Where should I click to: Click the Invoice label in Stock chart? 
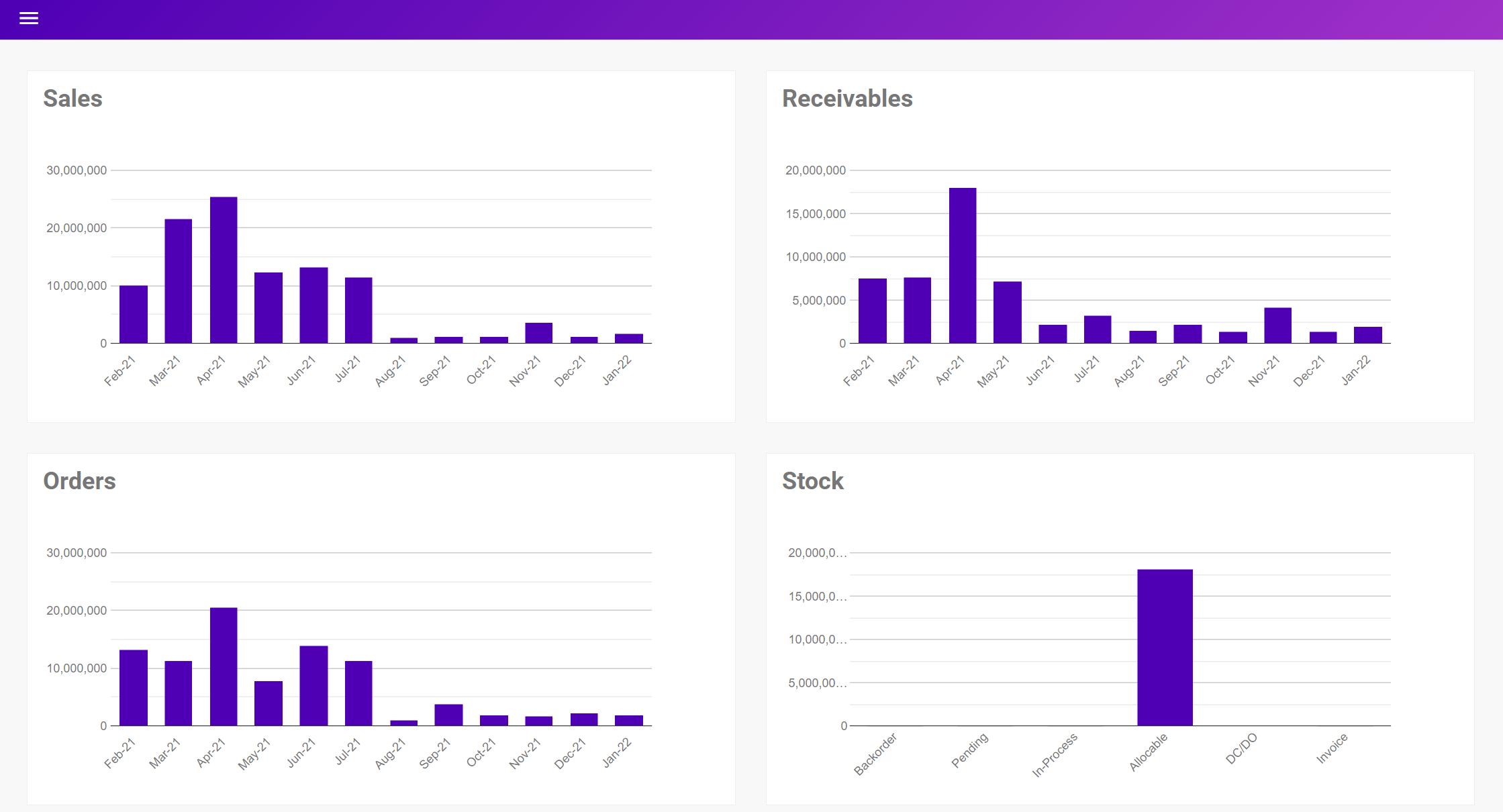pos(1332,748)
